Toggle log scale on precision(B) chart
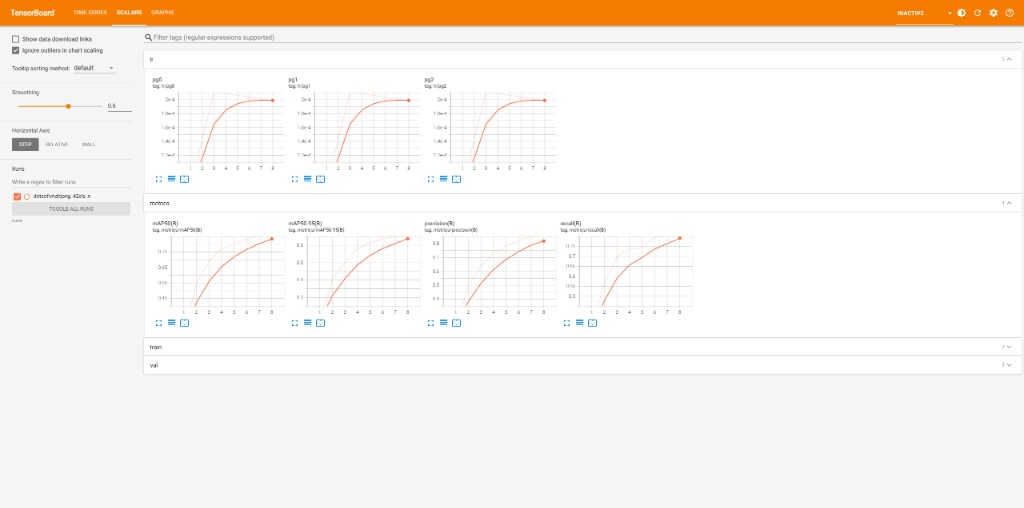 click(444, 323)
